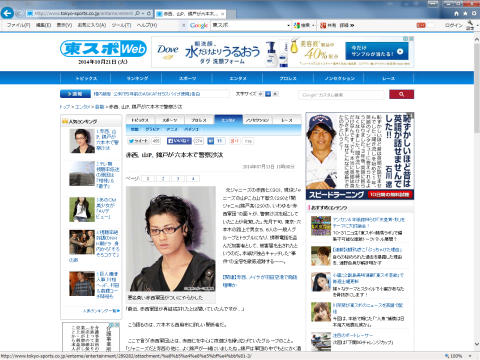Open the favorites star icon
480x360 pixels.
click(x=465, y=14)
